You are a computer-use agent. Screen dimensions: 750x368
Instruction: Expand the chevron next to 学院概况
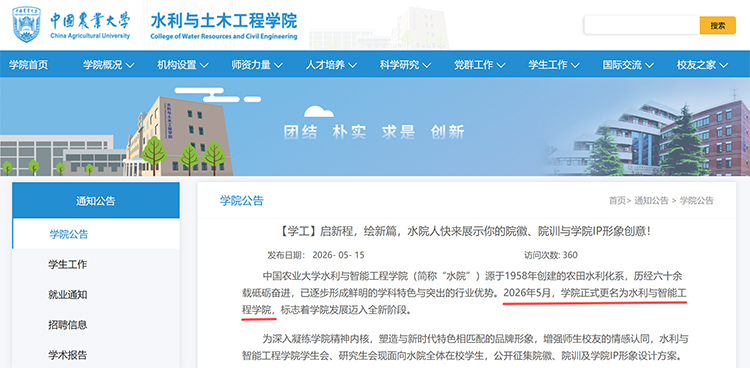(x=130, y=65)
